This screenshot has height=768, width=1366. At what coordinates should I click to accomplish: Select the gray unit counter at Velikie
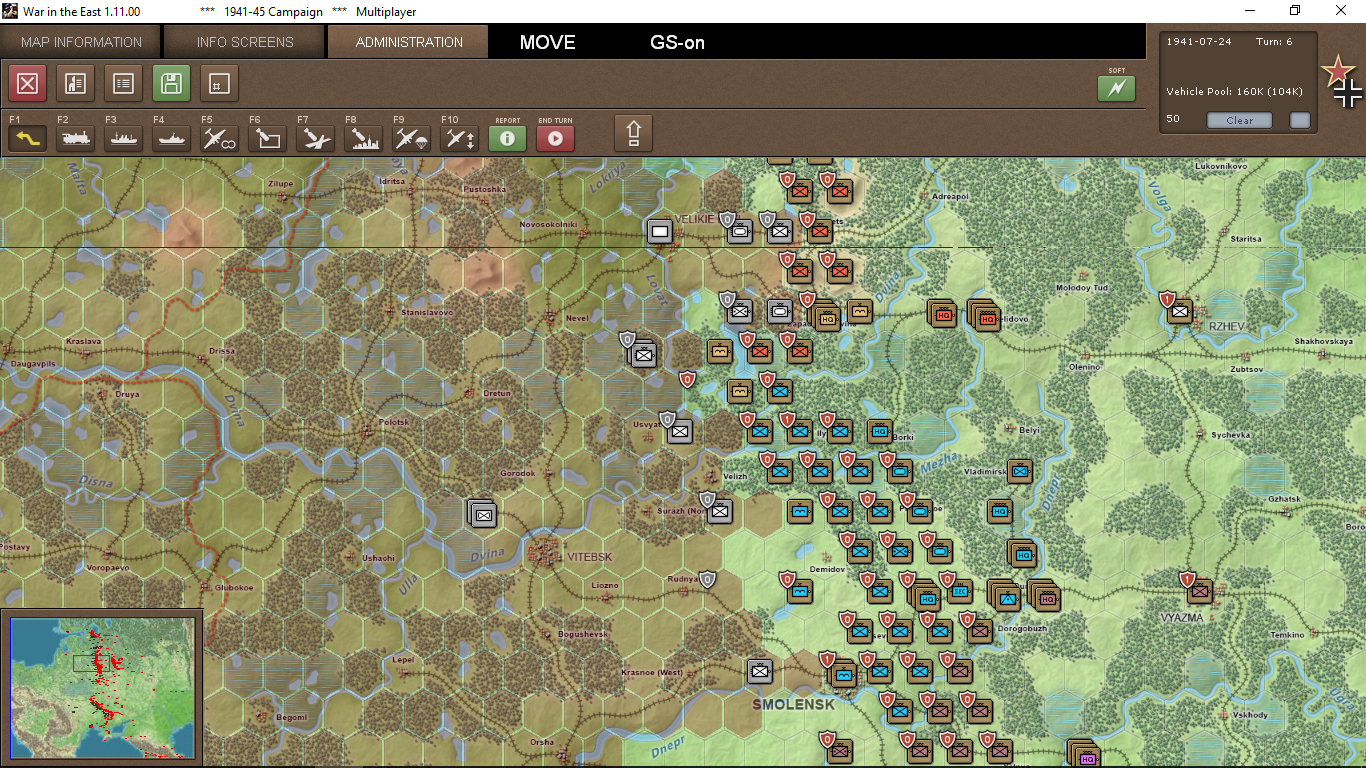[659, 232]
